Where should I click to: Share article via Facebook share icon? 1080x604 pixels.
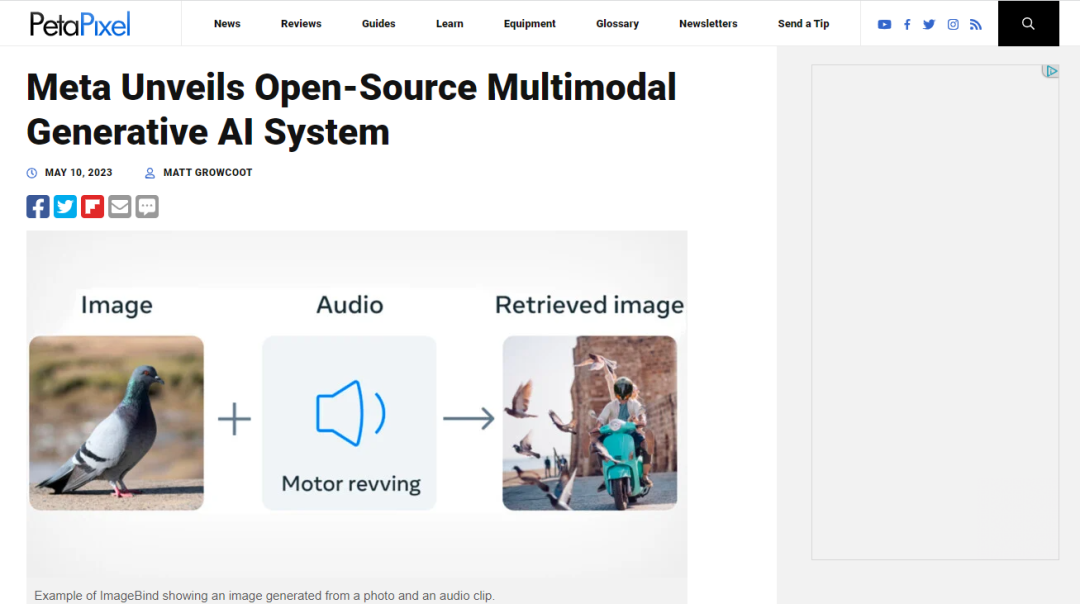(38, 207)
